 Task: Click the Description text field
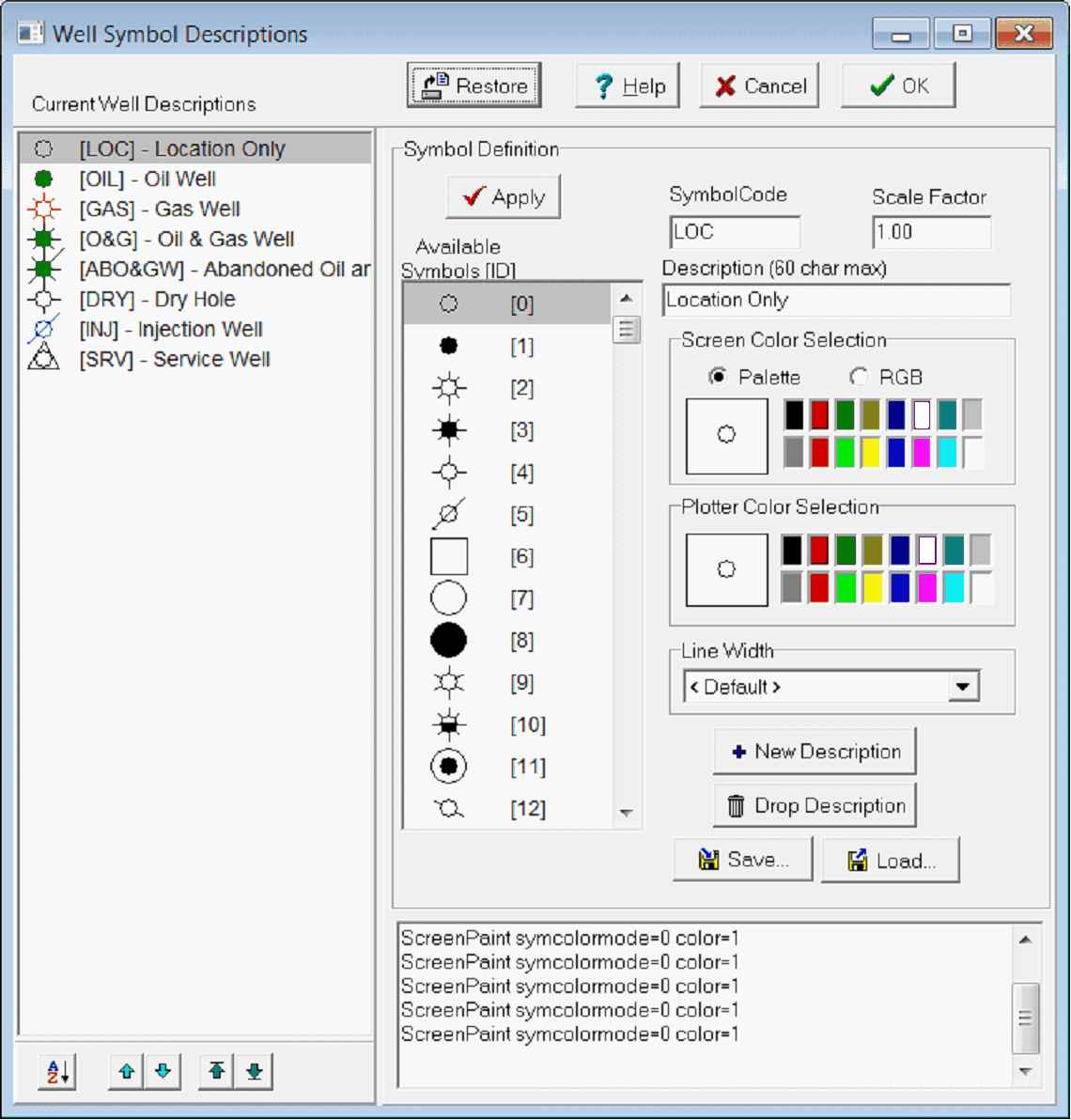(x=836, y=300)
